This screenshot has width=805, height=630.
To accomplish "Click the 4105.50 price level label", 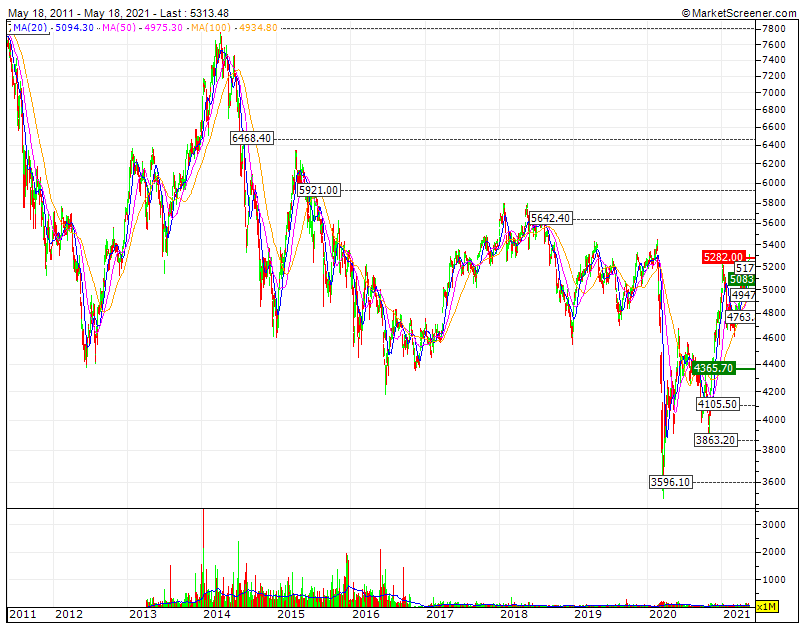I will 718,404.
